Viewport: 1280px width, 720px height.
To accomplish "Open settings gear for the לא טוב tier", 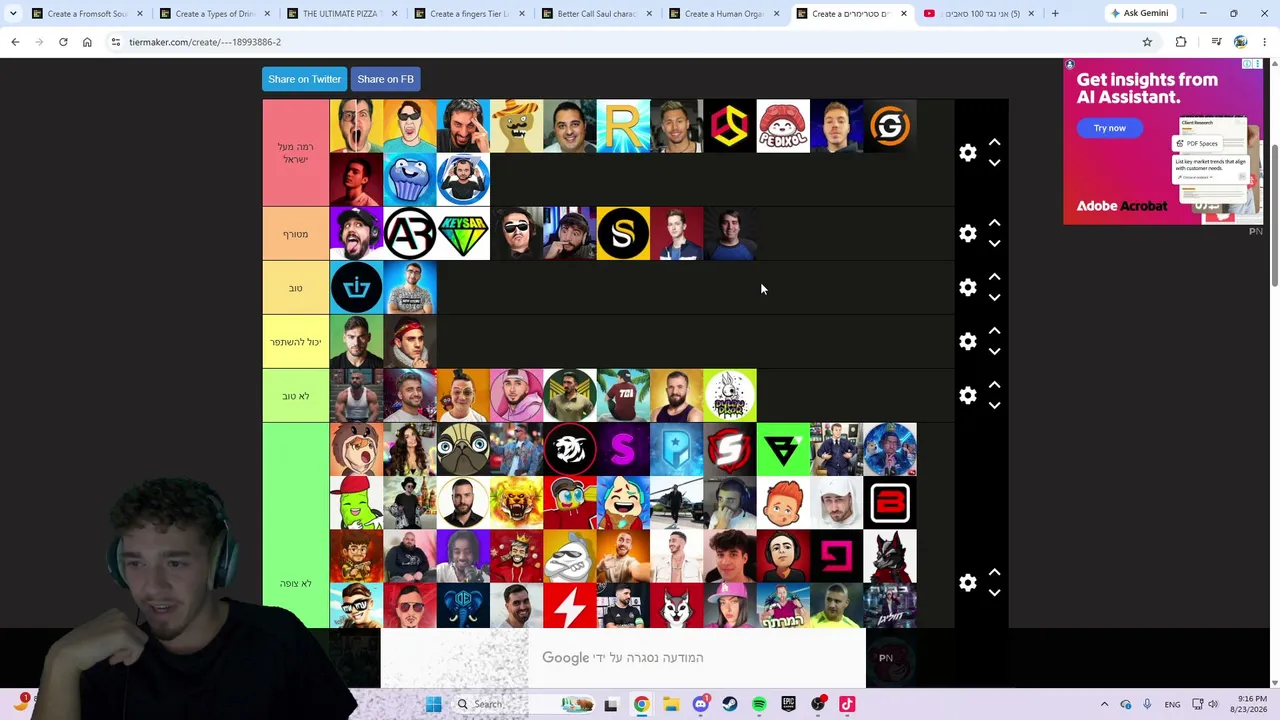I will click(x=967, y=395).
